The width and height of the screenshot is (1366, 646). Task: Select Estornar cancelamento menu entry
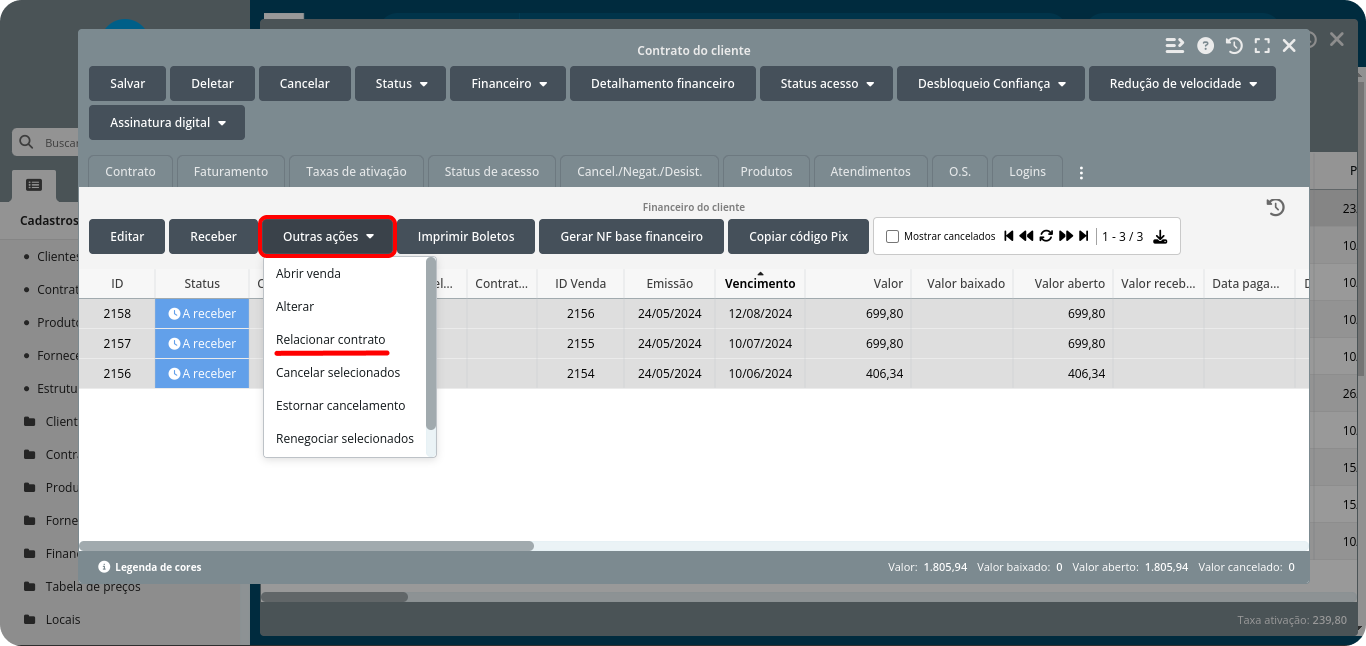340,406
